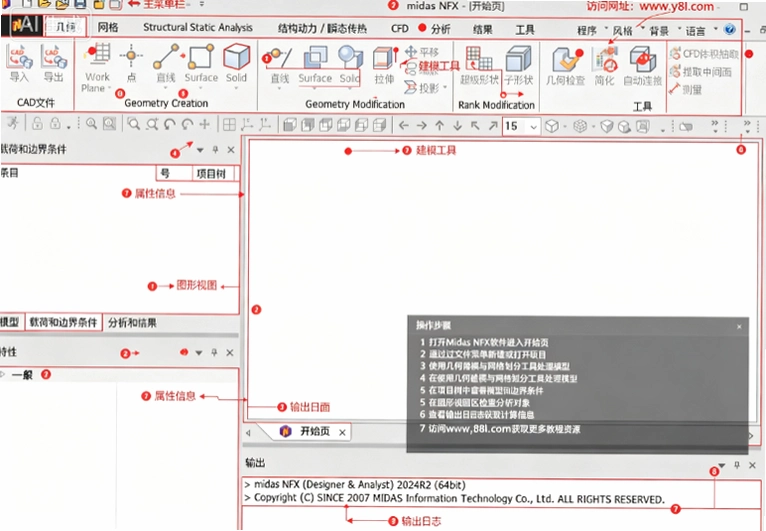Rotate view with the up arrow icon
The height and width of the screenshot is (531, 766).
click(x=439, y=126)
